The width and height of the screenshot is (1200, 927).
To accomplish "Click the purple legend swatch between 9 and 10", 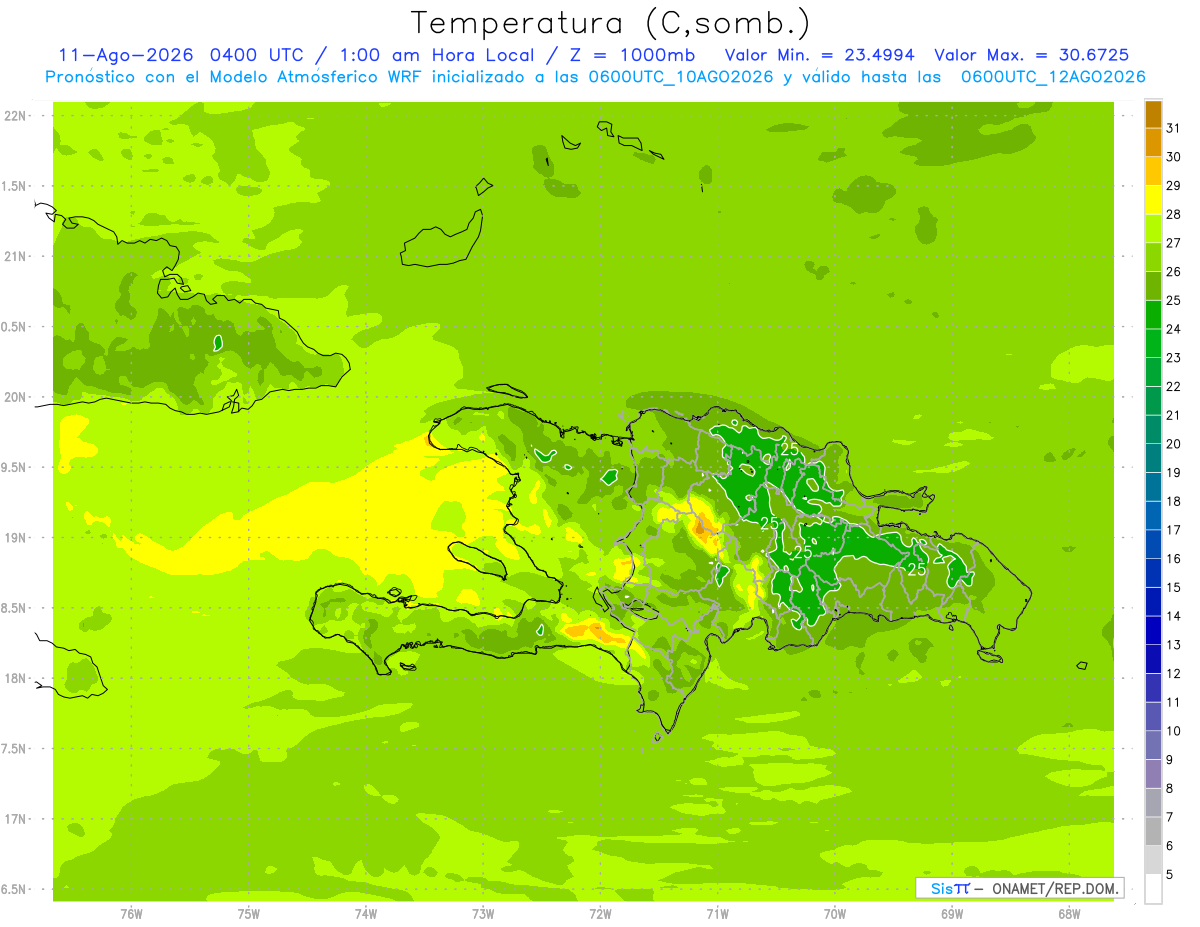I will [x=1153, y=745].
